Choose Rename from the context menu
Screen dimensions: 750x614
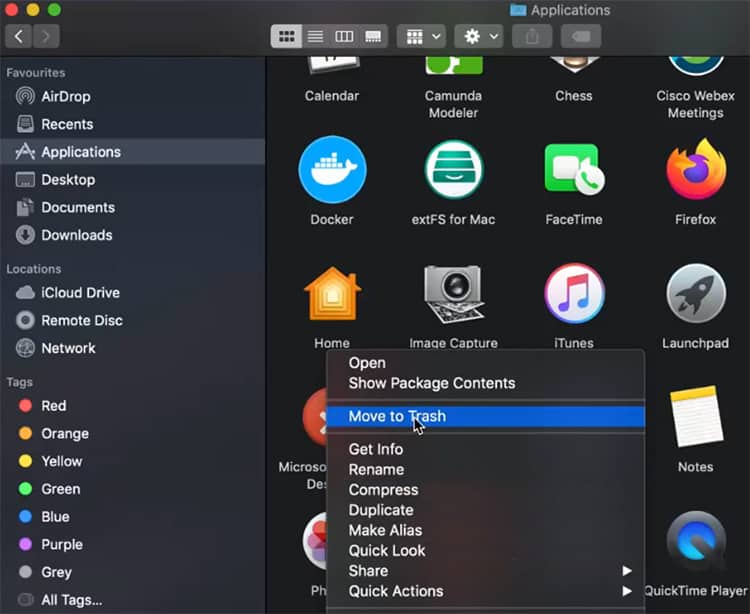[x=485, y=470]
